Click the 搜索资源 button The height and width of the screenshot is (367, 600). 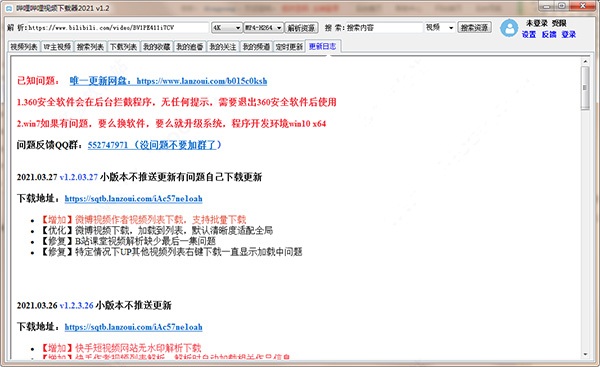coord(474,28)
